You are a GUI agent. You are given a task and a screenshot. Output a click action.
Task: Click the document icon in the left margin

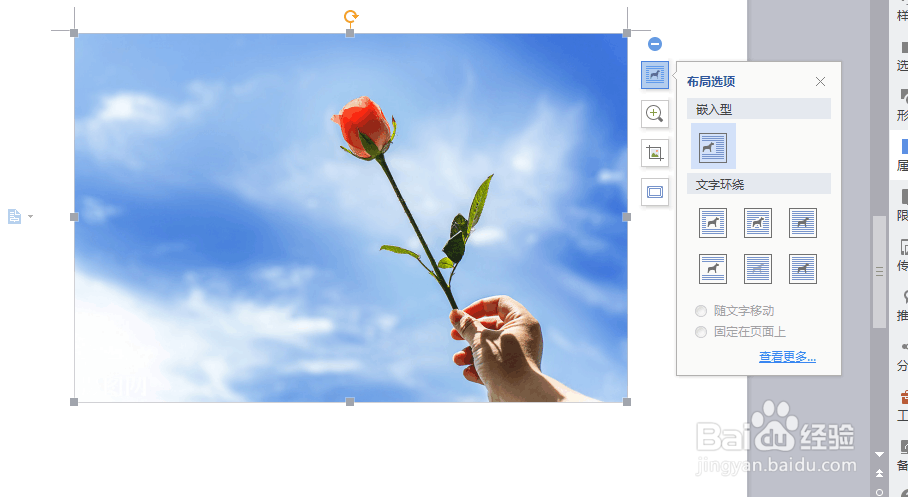(14, 217)
